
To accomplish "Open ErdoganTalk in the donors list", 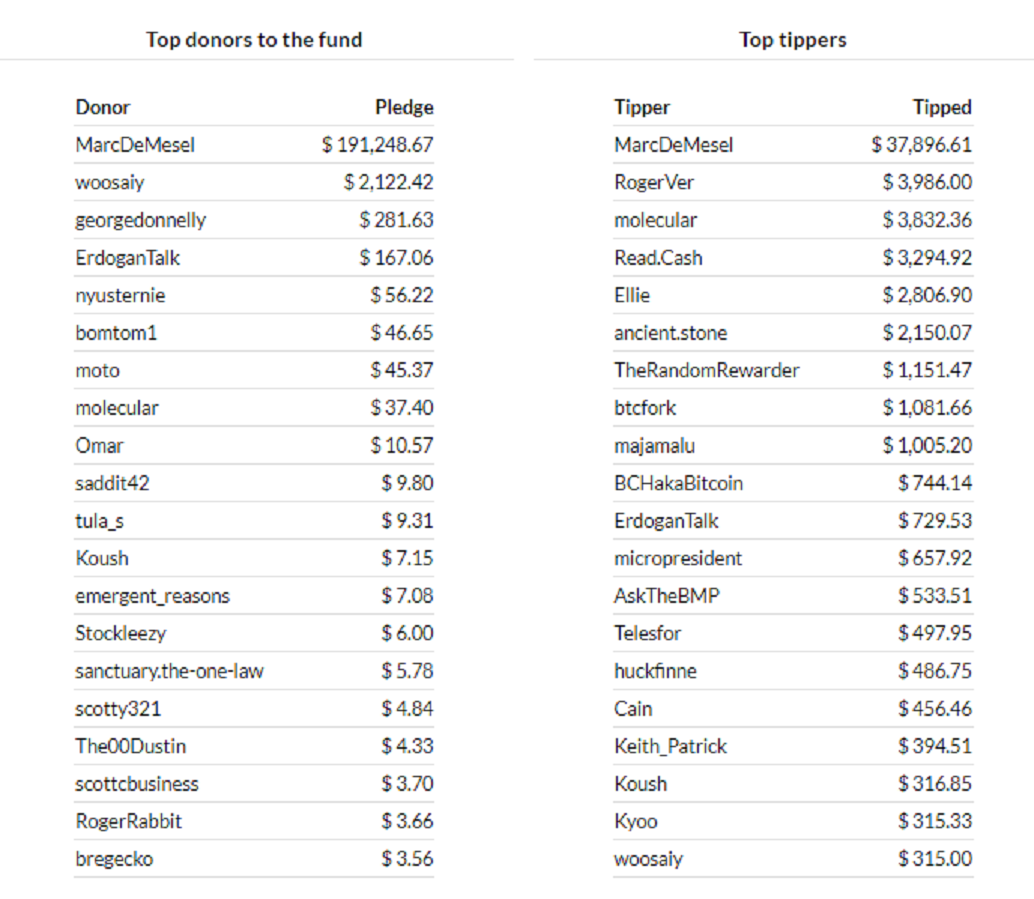I will pos(127,257).
